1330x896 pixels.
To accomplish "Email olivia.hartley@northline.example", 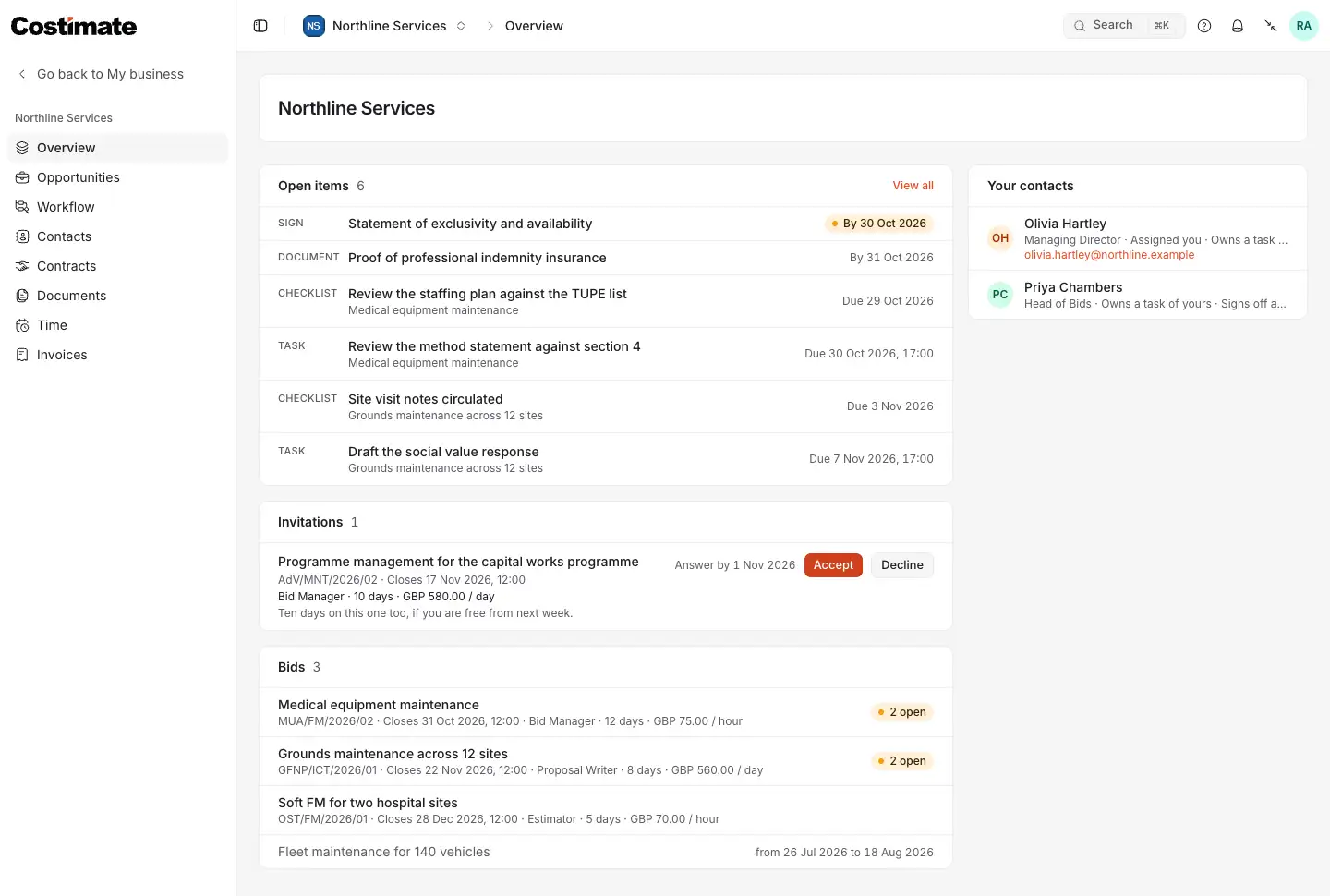I will pyautogui.click(x=1109, y=255).
